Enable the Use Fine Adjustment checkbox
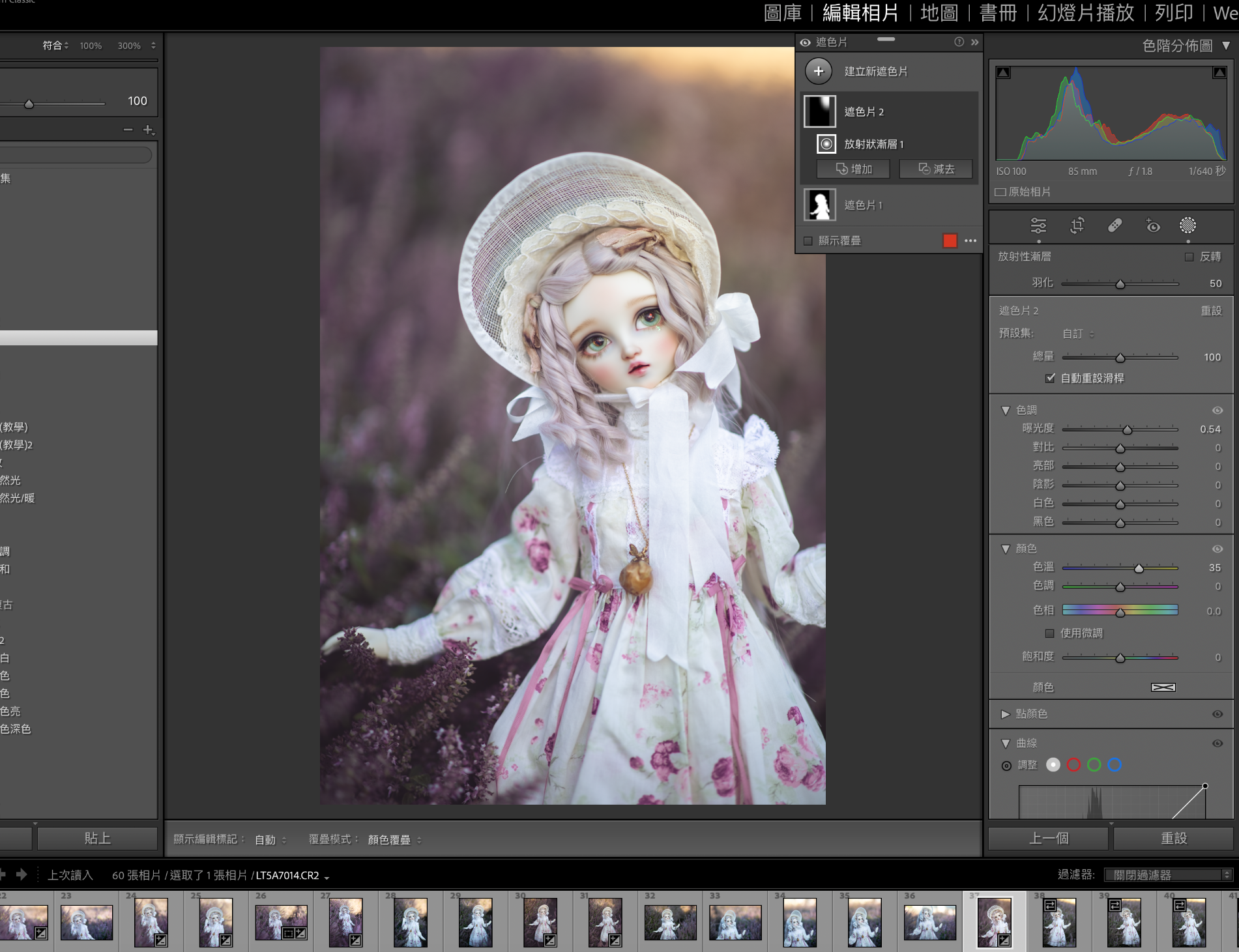1239x952 pixels. pyautogui.click(x=1049, y=633)
